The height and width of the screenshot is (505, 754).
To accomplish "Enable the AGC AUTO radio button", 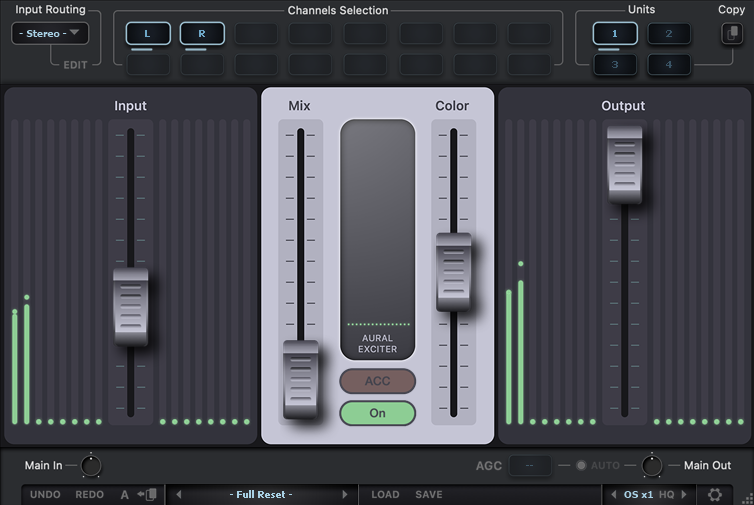I will [581, 466].
